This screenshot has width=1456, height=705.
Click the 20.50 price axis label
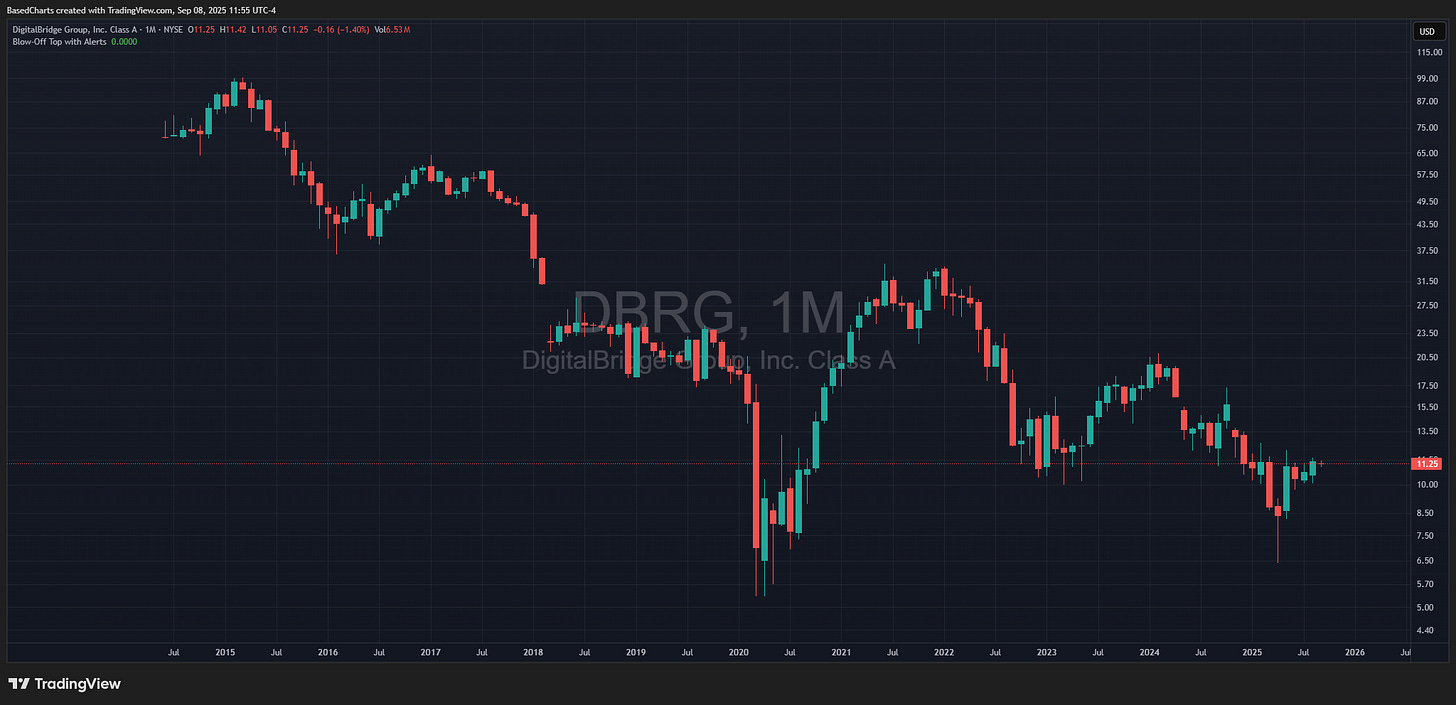[1428, 357]
